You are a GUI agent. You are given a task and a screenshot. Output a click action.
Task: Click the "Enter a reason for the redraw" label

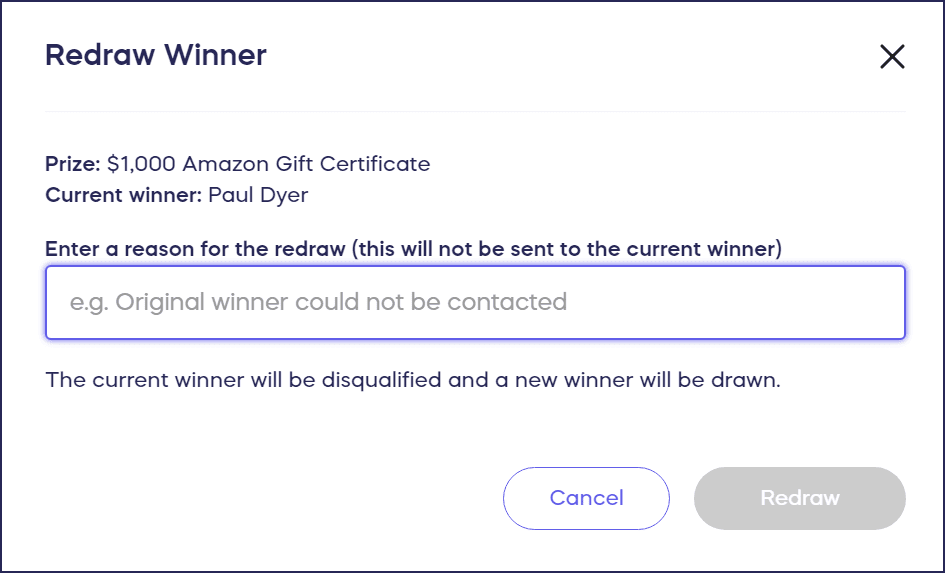tap(196, 249)
